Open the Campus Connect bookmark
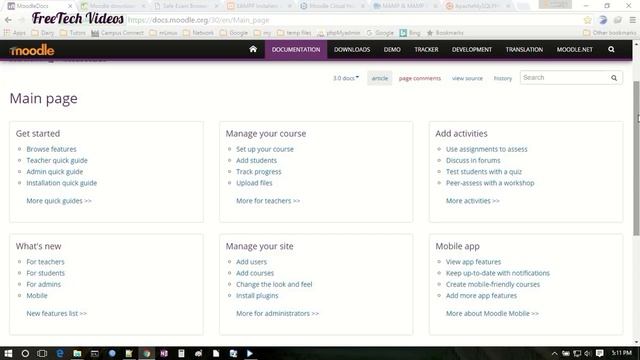The height and width of the screenshot is (360, 640). click(x=118, y=33)
